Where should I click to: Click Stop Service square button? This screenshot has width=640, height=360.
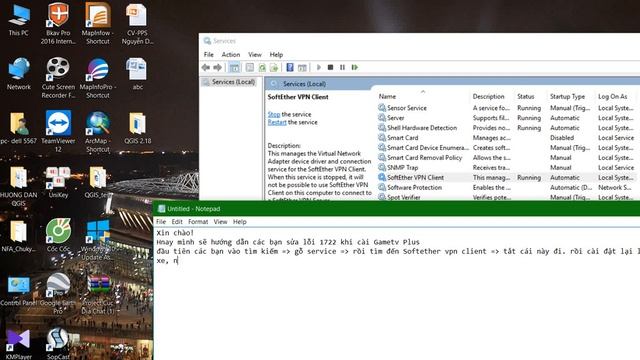[331, 67]
